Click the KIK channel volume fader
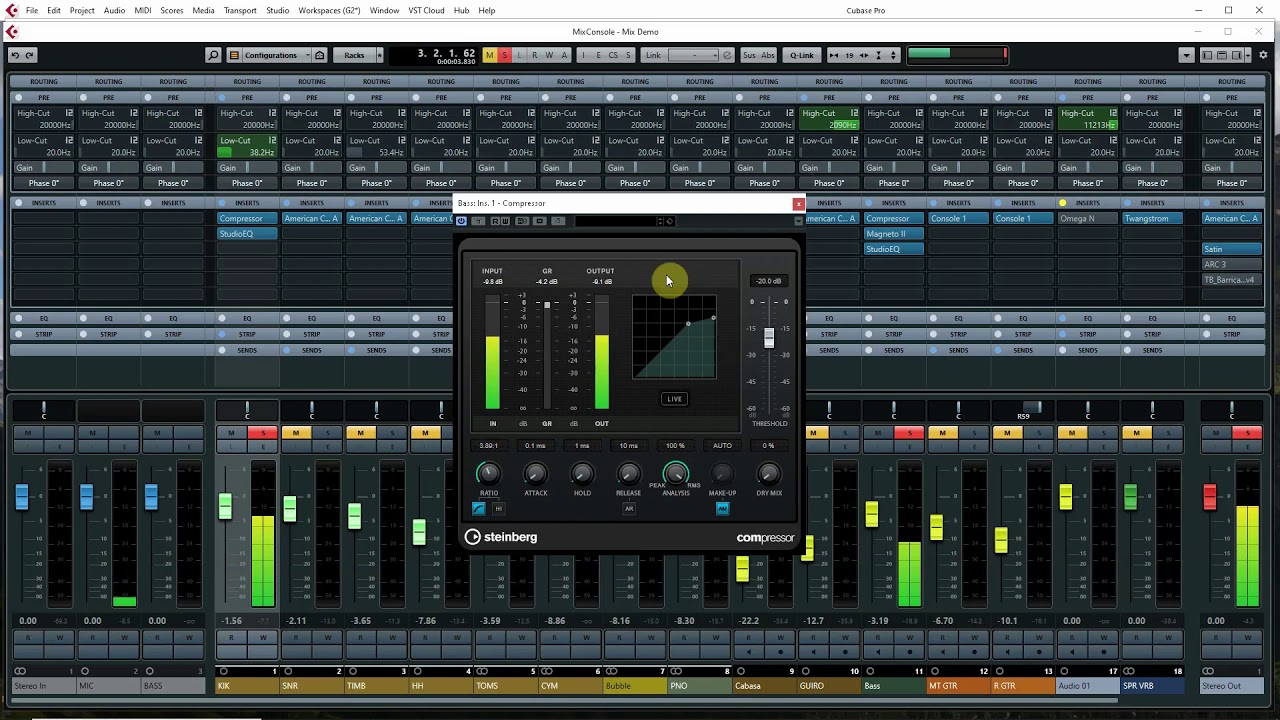 tap(225, 505)
